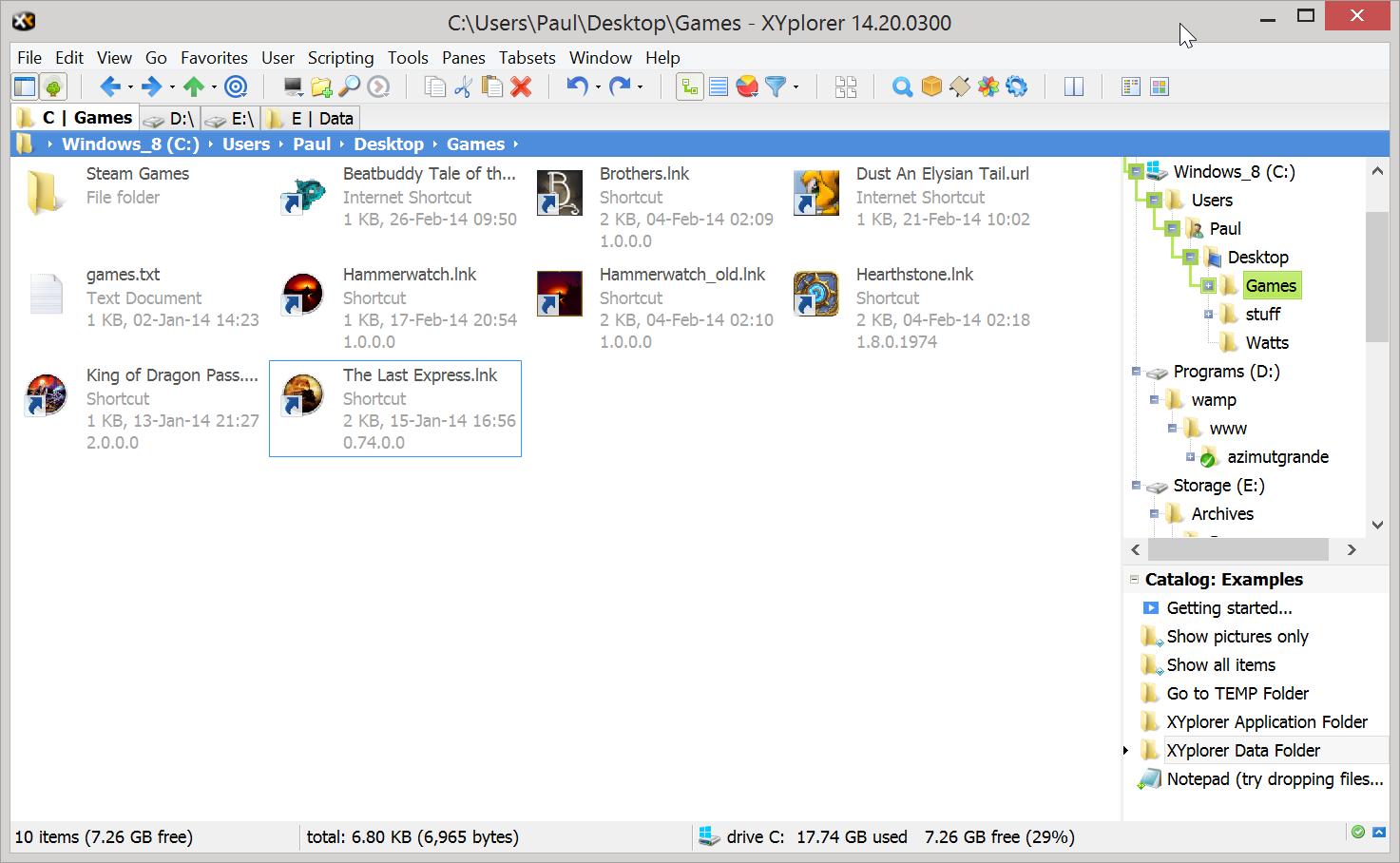Image resolution: width=1400 pixels, height=863 pixels.
Task: Click the New Folder icon
Action: click(x=320, y=86)
